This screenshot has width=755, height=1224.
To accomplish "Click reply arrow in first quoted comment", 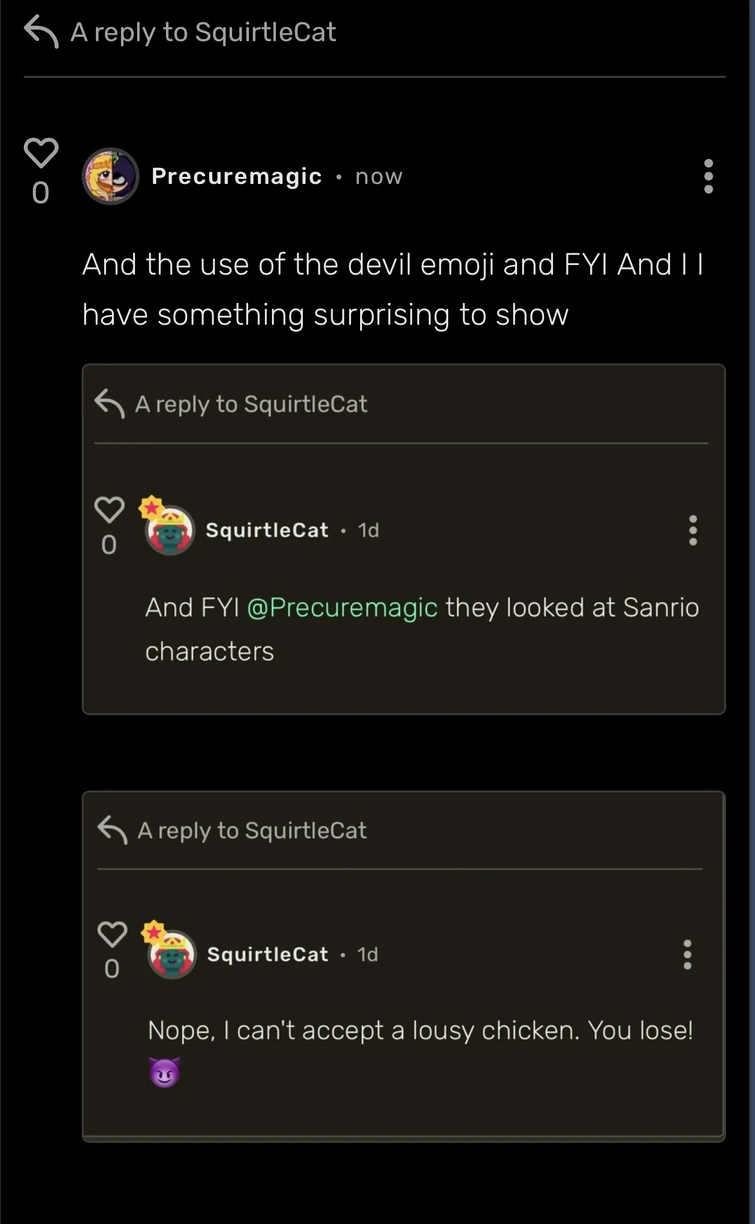I will click(x=109, y=404).
